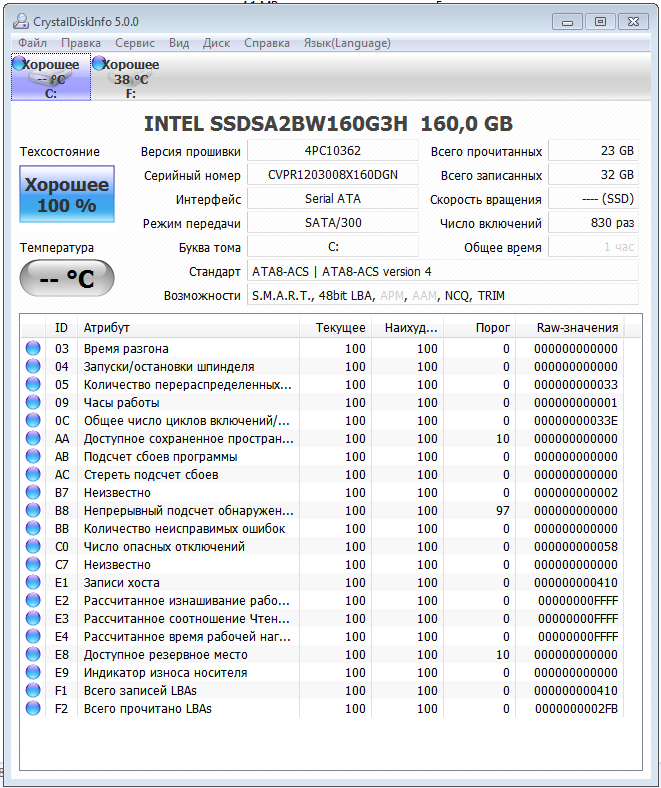
Task: Select the Всего прочитано LBAs row
Action: click(324, 709)
